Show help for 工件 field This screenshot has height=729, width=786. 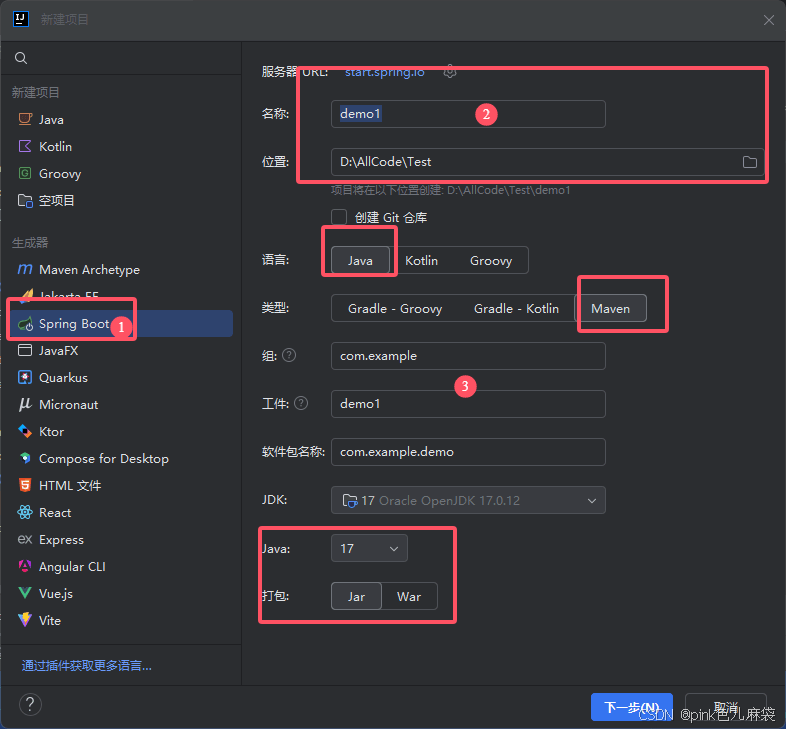[x=301, y=403]
